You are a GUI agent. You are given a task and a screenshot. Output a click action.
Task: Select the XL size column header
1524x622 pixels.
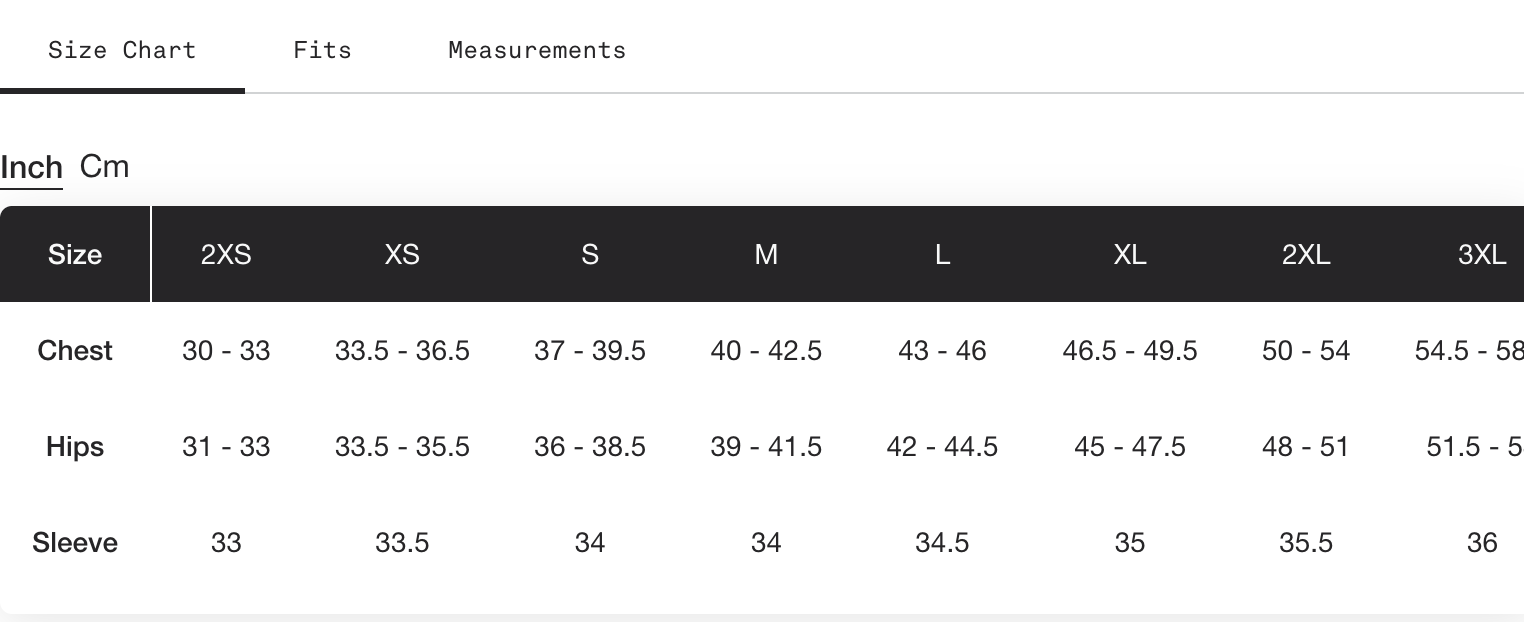[x=1130, y=254]
